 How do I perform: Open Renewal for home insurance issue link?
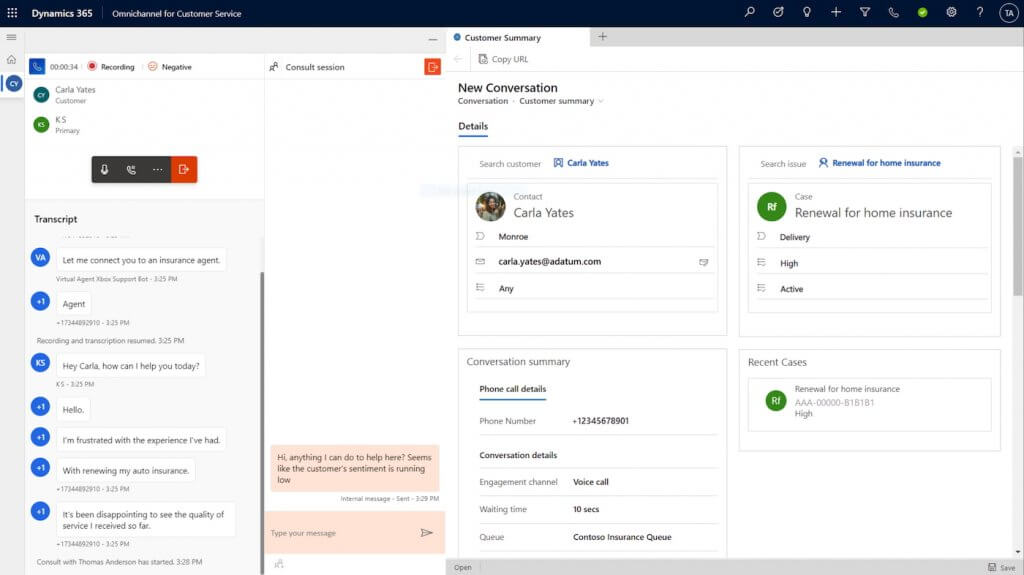pyautogui.click(x=879, y=163)
